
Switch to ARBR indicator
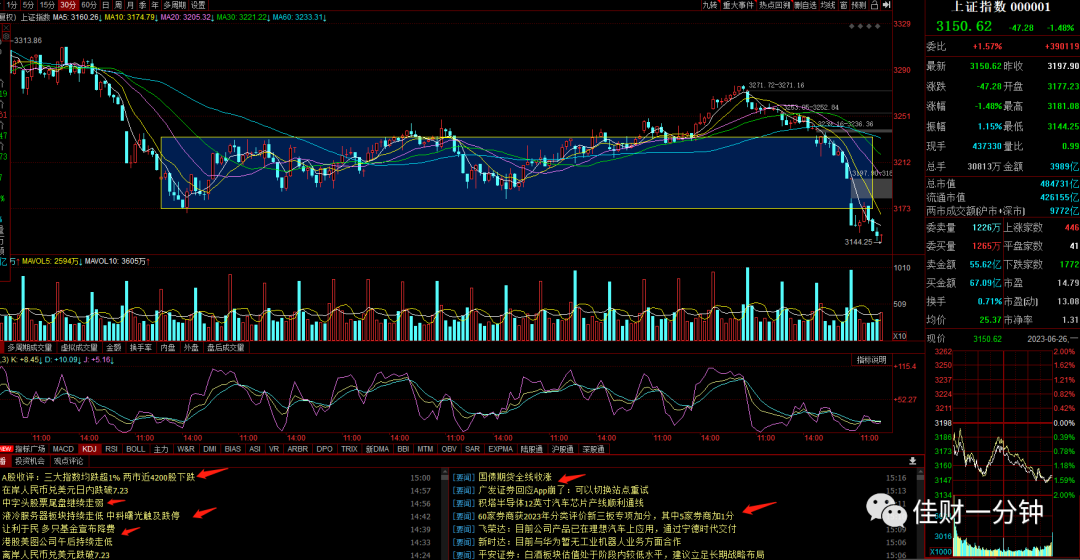[298, 449]
